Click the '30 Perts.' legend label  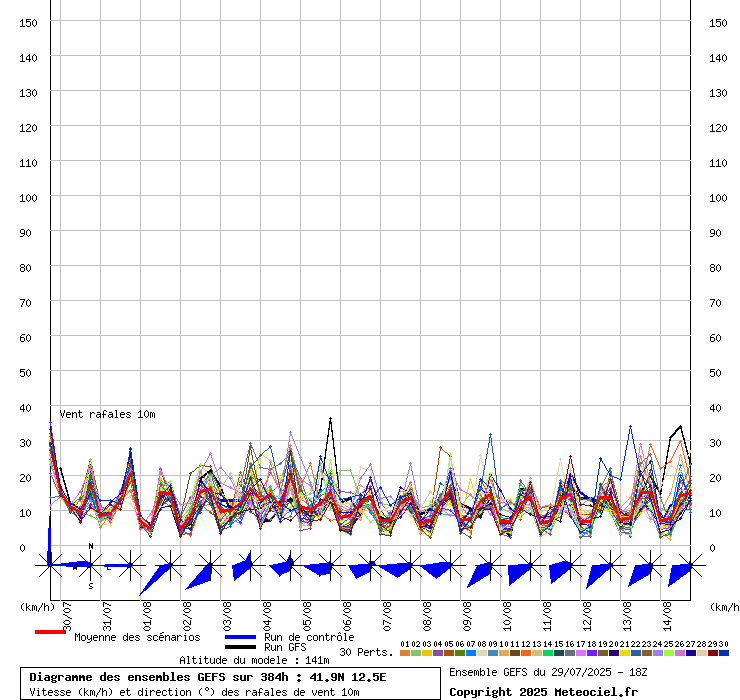[x=366, y=652]
